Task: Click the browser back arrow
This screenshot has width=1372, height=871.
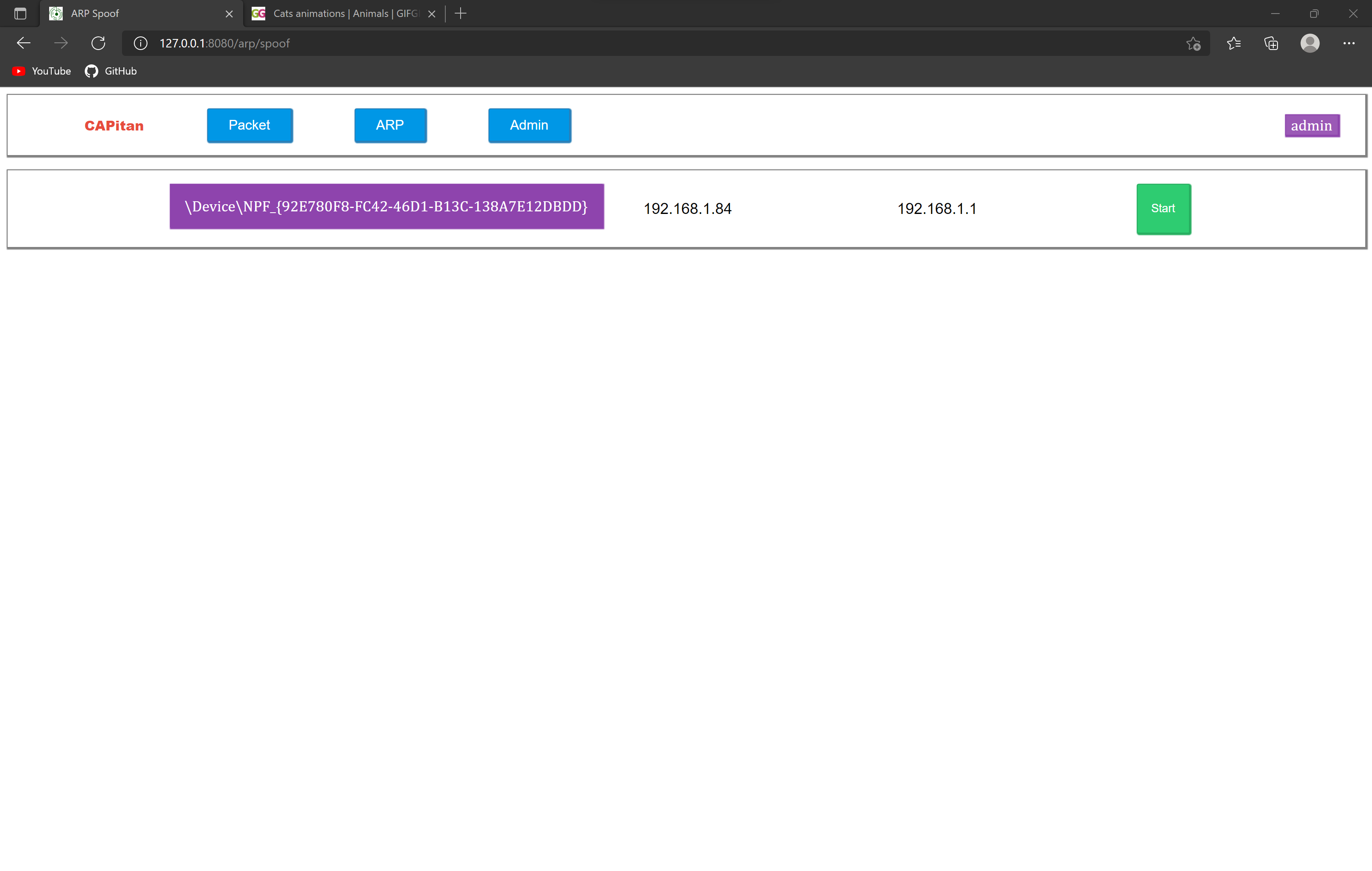Action: 23,43
